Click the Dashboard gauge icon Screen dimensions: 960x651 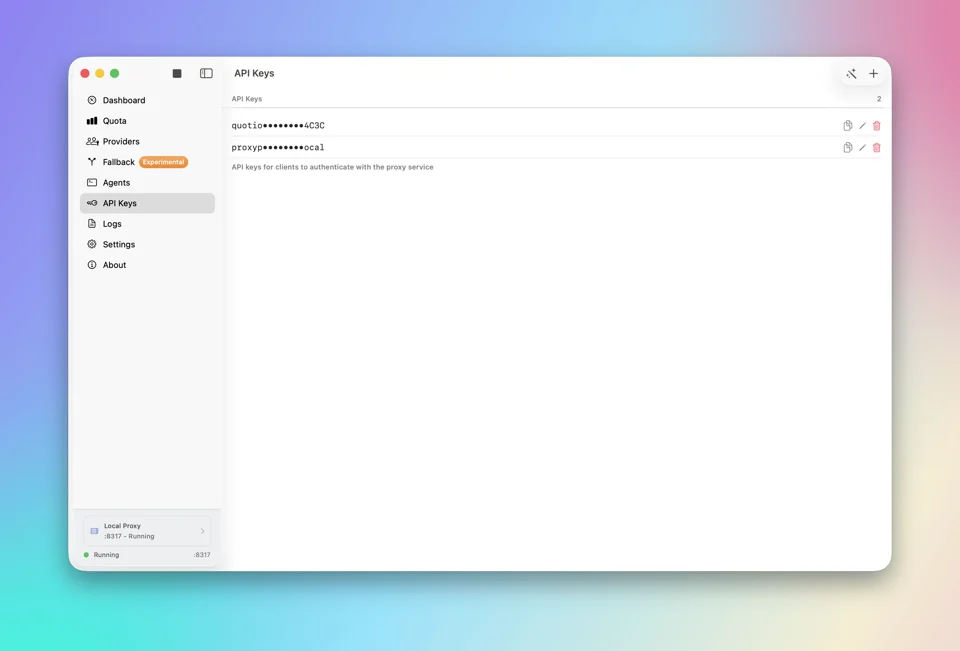92,100
